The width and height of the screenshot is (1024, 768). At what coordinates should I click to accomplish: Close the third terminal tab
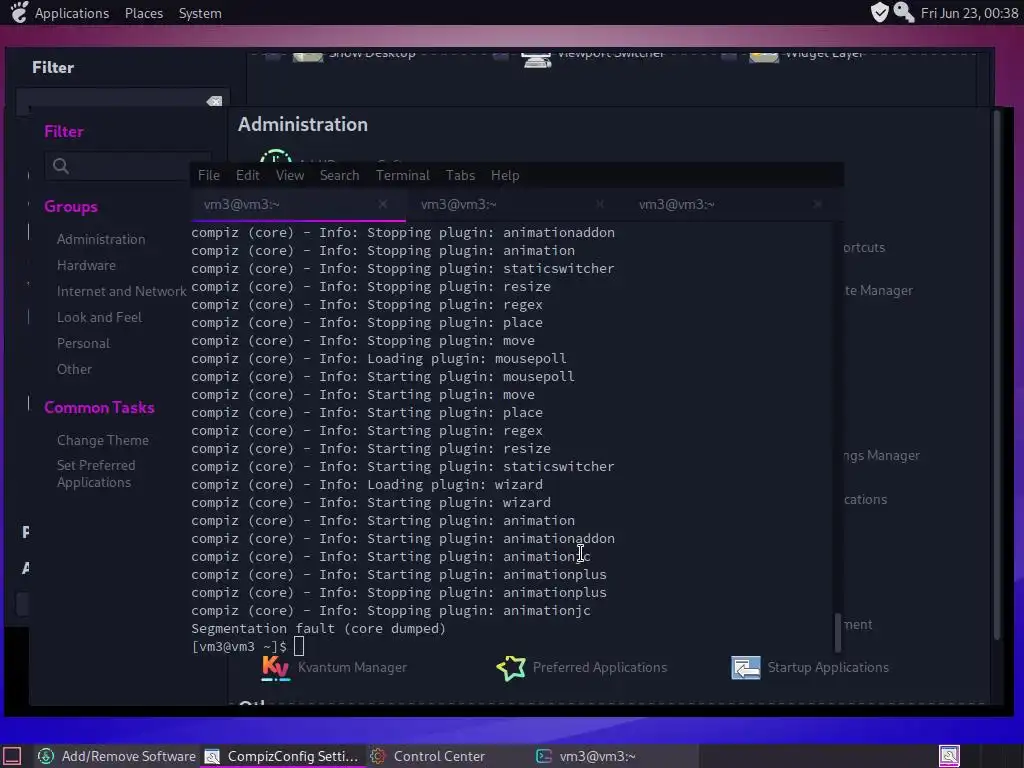tap(817, 204)
